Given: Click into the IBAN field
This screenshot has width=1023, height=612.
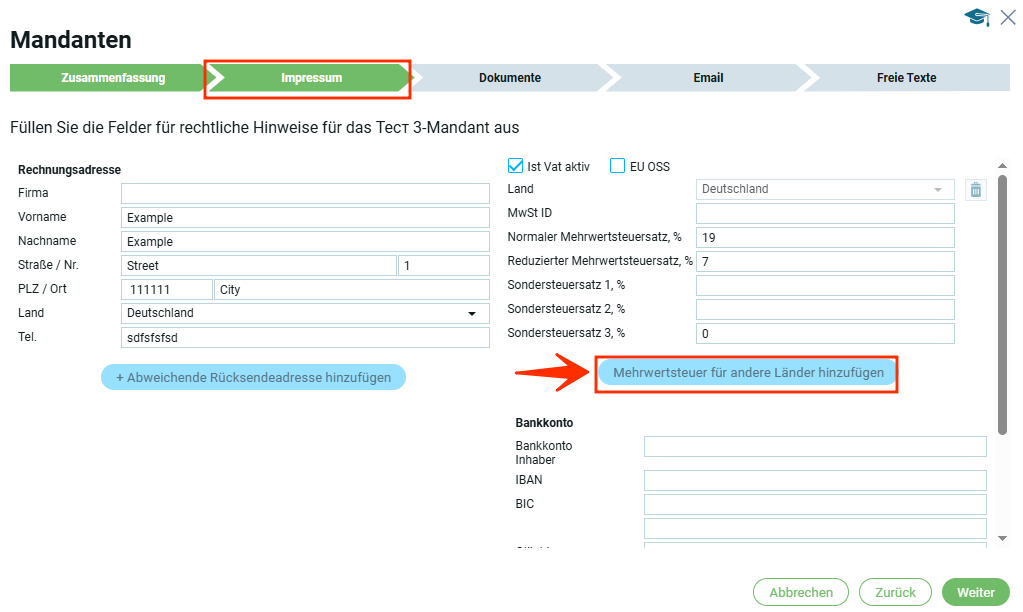Looking at the screenshot, I should [814, 481].
